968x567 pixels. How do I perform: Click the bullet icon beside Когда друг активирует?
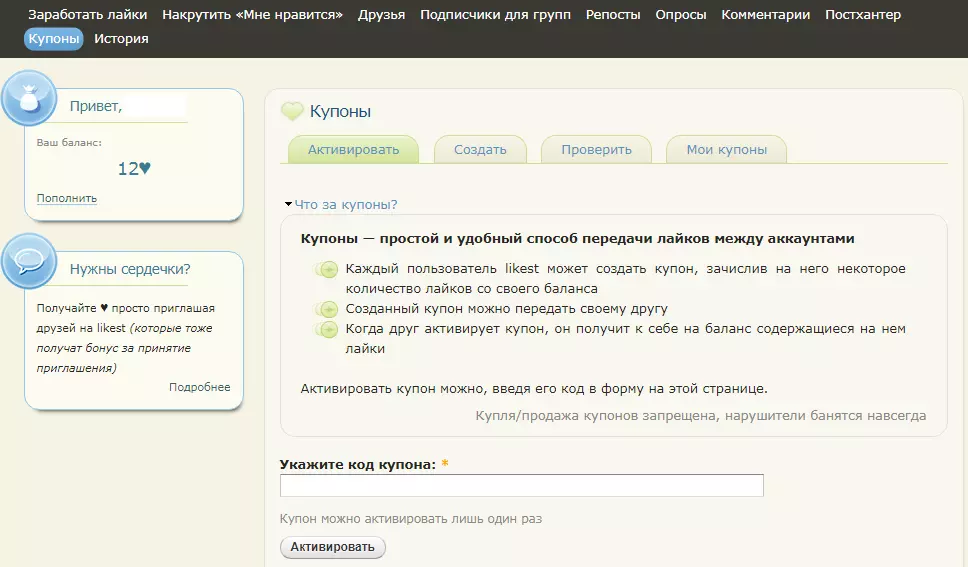[x=327, y=329]
